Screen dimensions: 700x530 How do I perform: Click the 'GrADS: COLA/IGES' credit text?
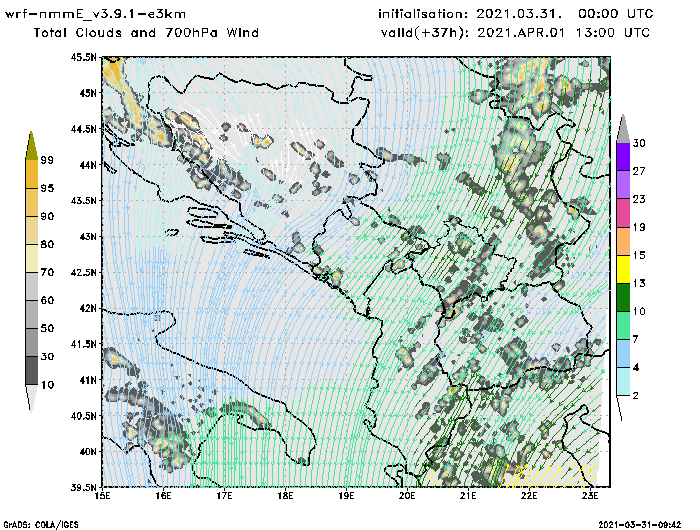(41, 525)
